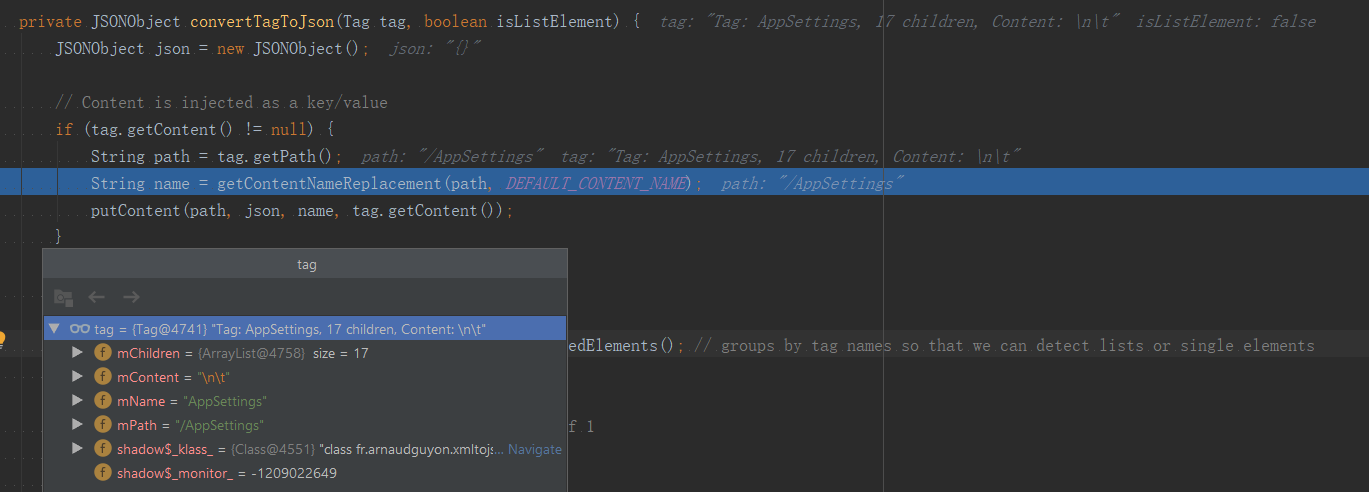This screenshot has width=1369, height=492.
Task: Click the convertTagToJson method name
Action: click(259, 21)
